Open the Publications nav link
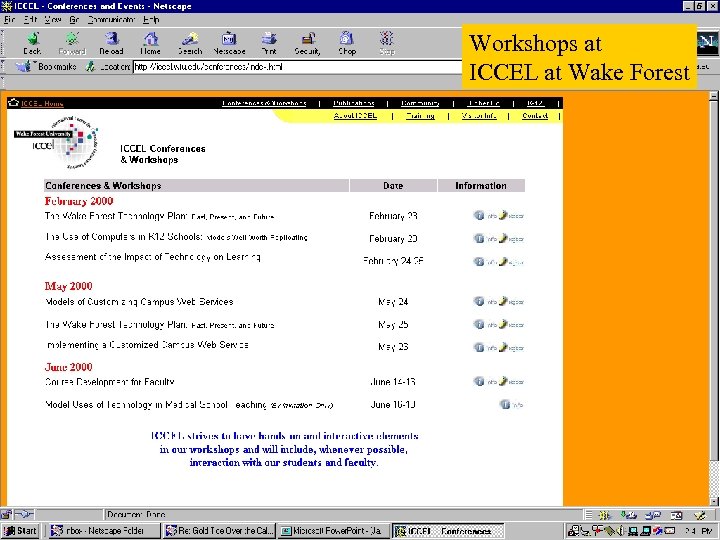This screenshot has width=720, height=540. click(x=354, y=103)
